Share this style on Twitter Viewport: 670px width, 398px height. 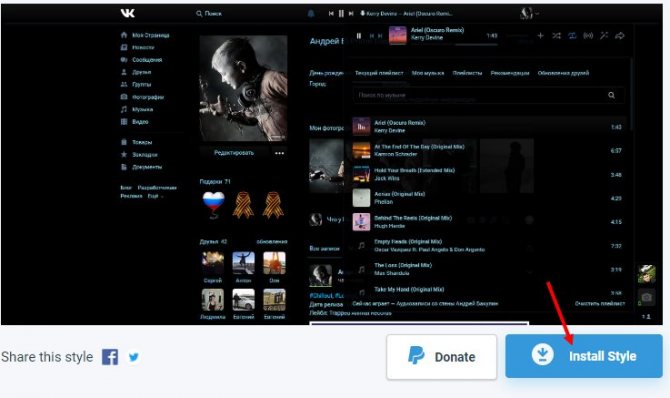pos(134,357)
